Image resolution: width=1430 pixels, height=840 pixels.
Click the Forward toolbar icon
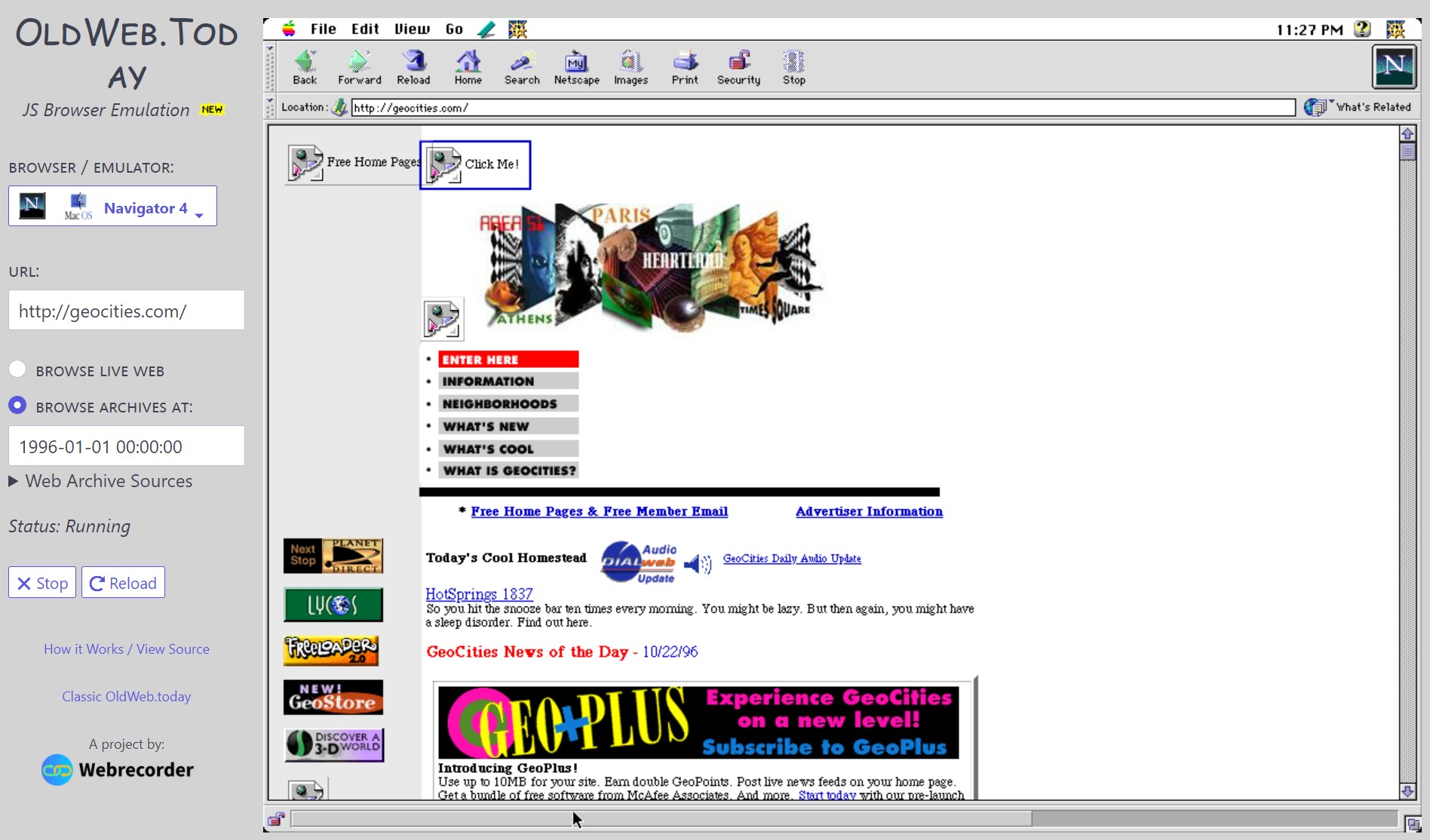(359, 68)
